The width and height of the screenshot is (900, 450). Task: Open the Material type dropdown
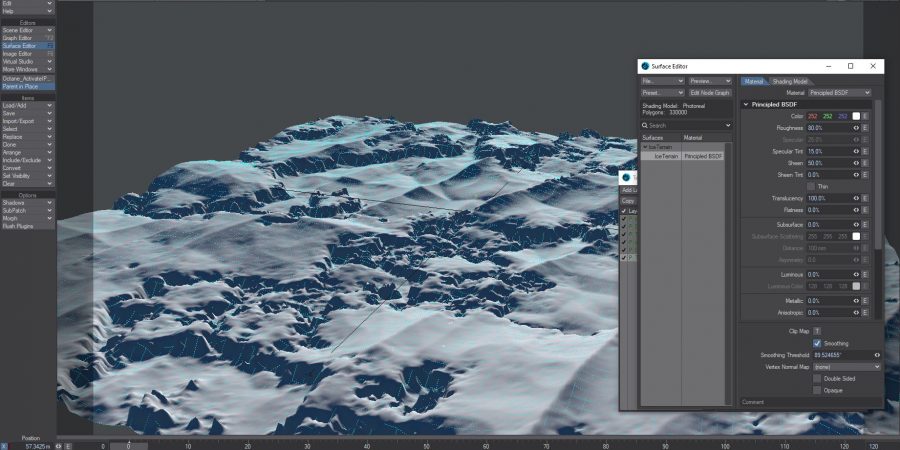[839, 93]
